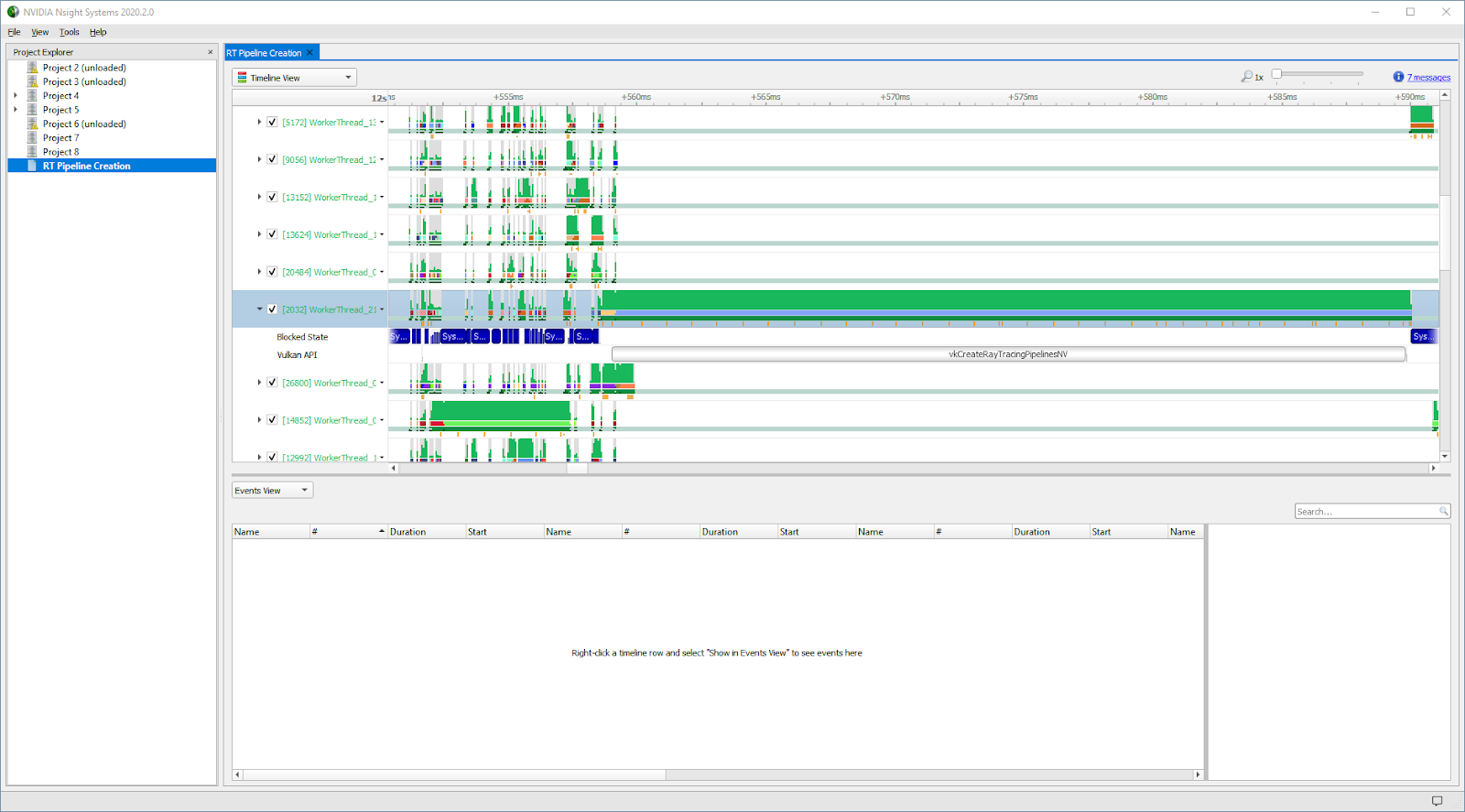Select the Project 3 (unloaded) icon
The width and height of the screenshot is (1465, 812).
point(33,81)
